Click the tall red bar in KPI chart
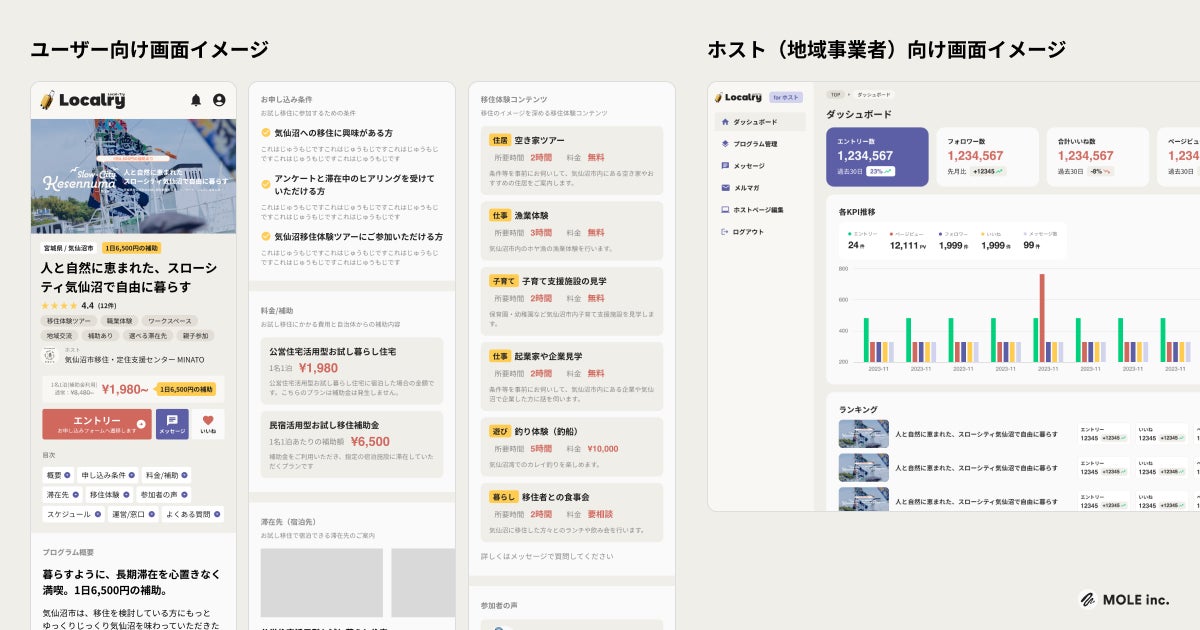Viewport: 1200px width, 630px height. (1042, 318)
